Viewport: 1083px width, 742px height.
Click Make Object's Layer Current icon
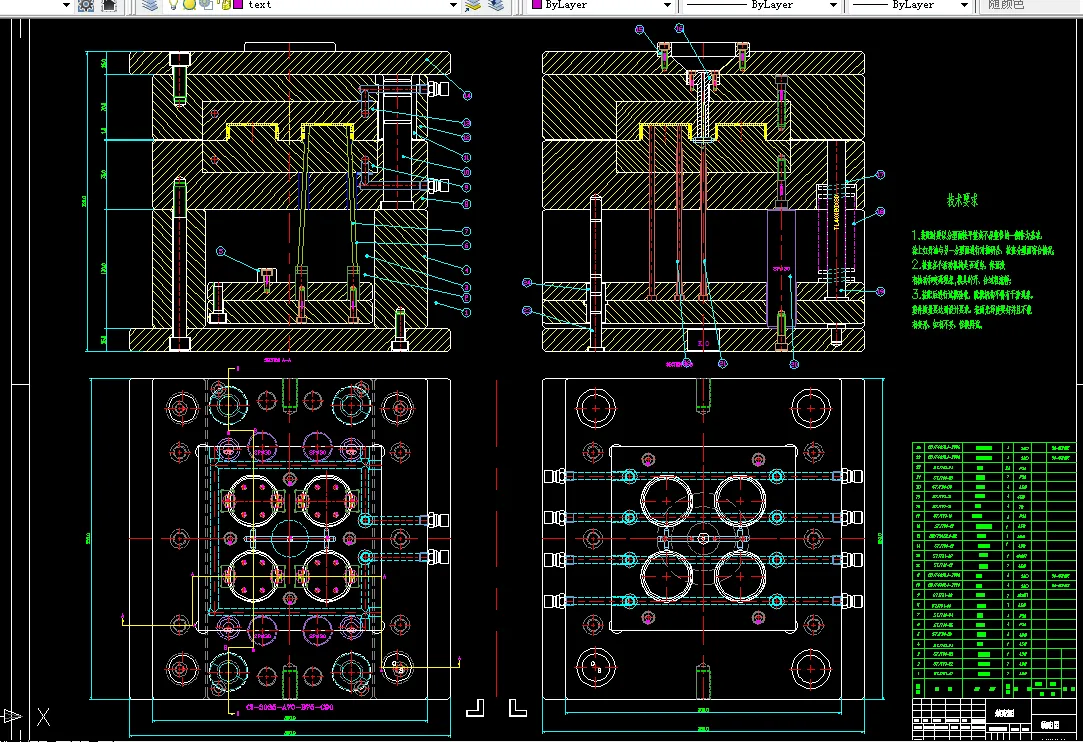coord(475,5)
